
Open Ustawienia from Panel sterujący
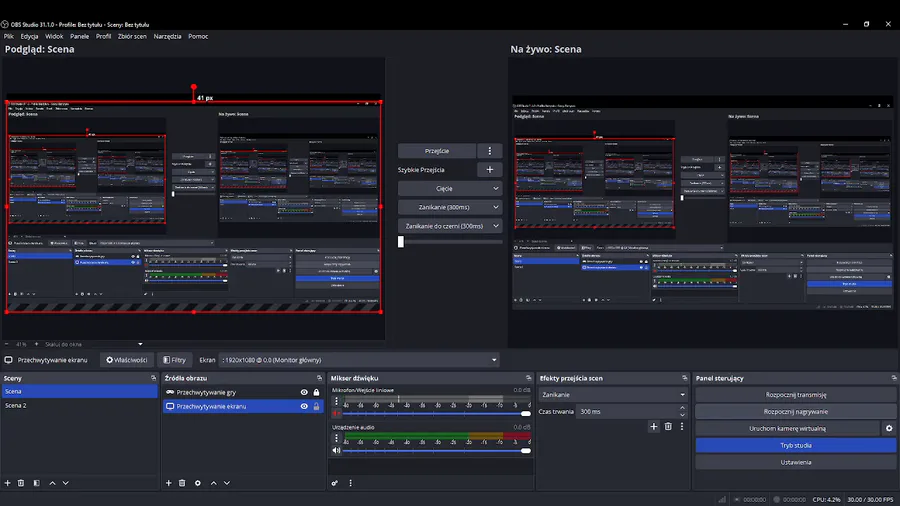796,462
